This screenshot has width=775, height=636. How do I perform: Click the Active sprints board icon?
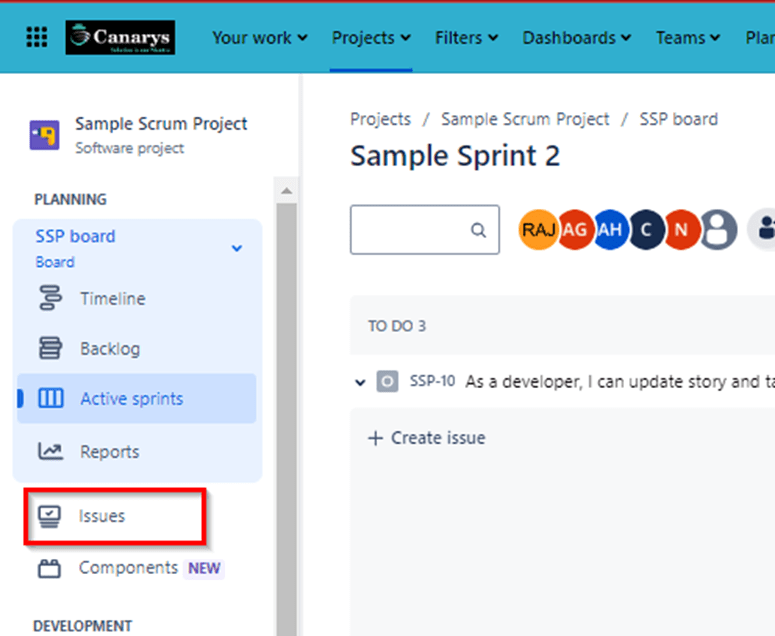point(50,398)
